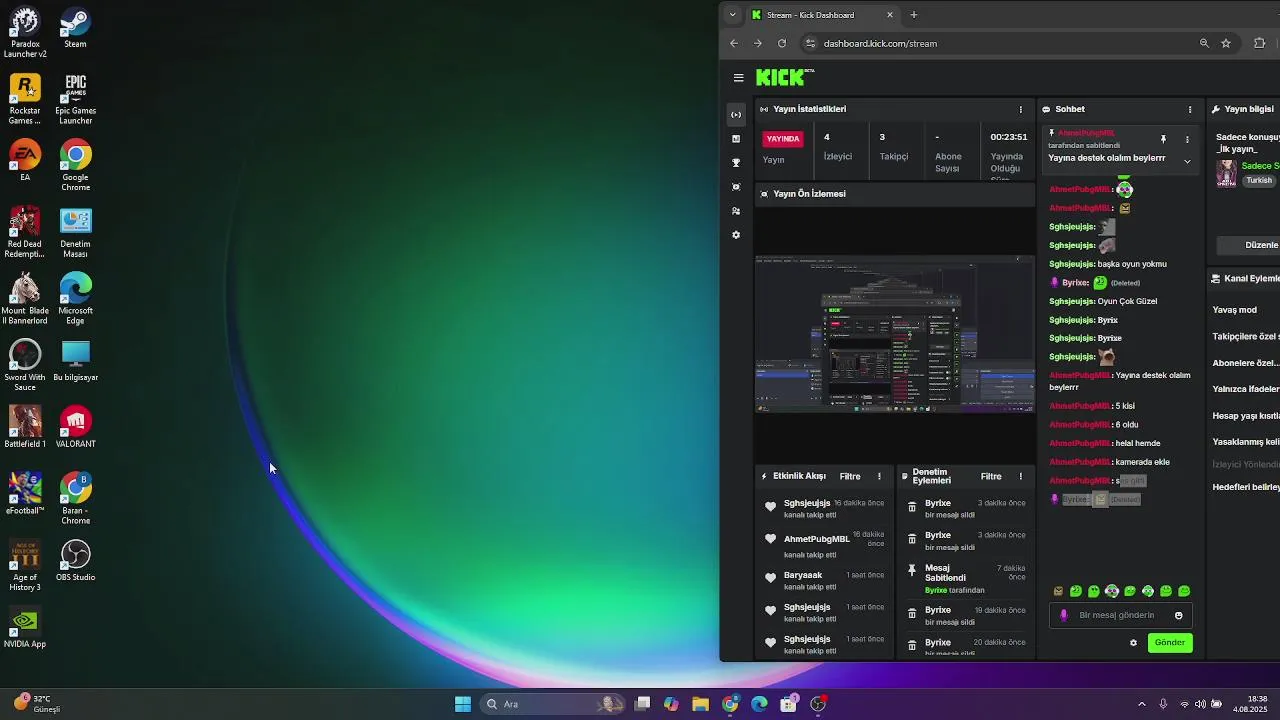Image resolution: width=1280 pixels, height=720 pixels.
Task: Open Etkinlik Akışı panel options menu
Action: [880, 477]
